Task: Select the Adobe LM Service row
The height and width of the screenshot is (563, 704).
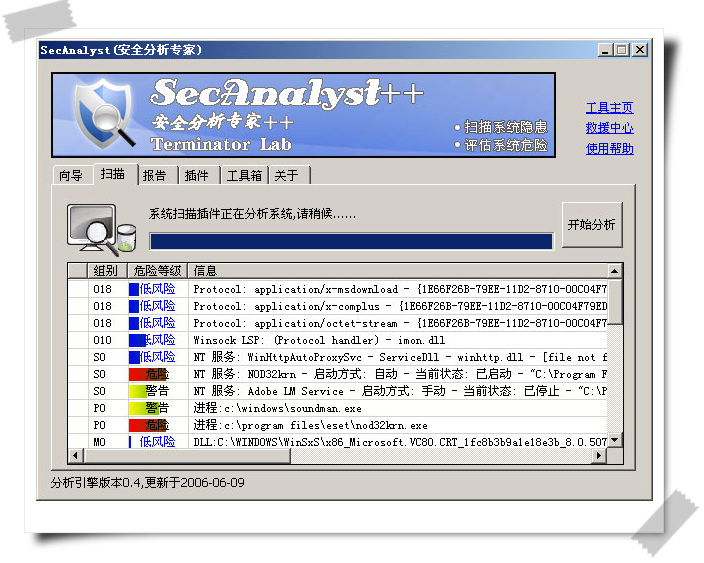Action: (338, 391)
